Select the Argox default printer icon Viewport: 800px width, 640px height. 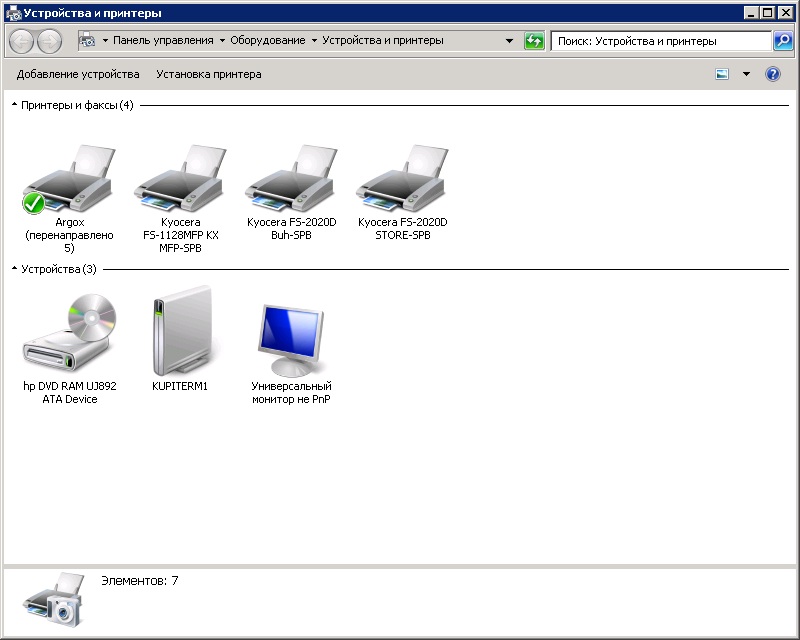click(69, 180)
